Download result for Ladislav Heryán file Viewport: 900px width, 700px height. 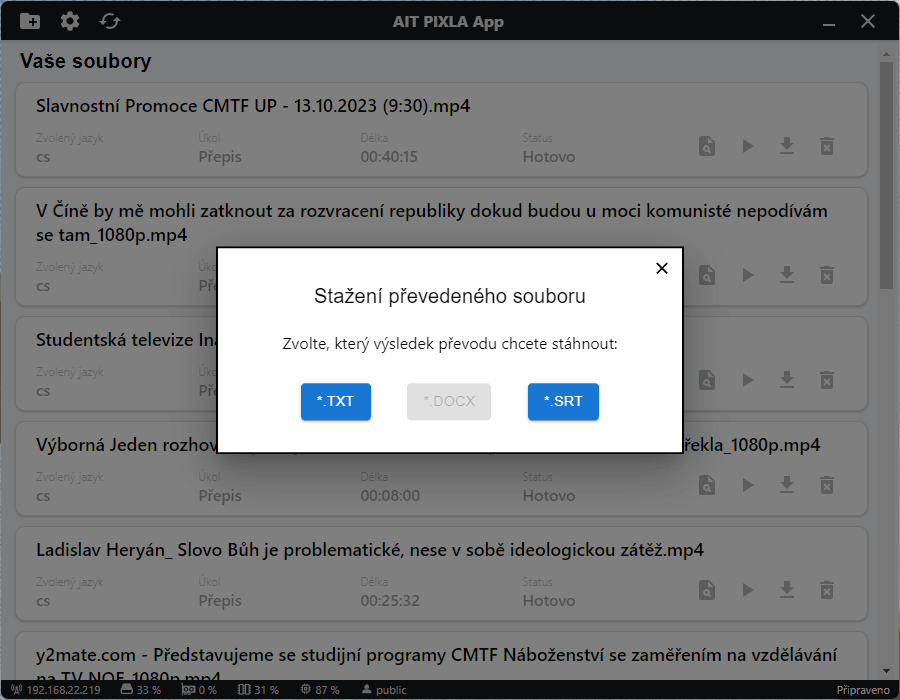click(787, 590)
